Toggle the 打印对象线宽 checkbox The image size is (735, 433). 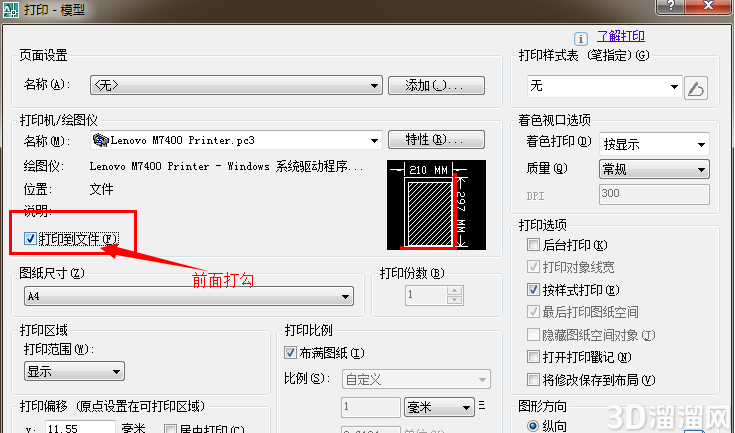(533, 267)
